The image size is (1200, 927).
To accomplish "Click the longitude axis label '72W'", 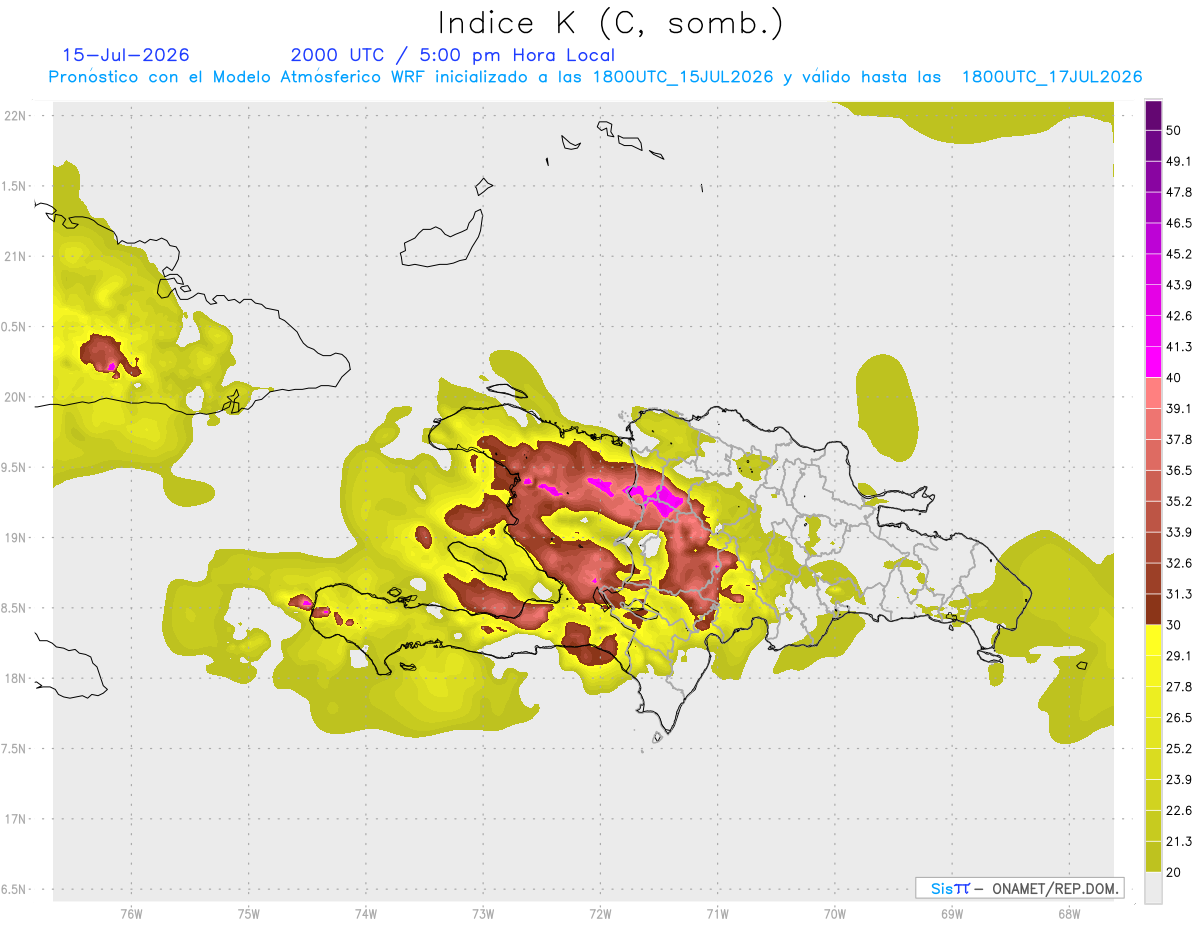I will point(600,914).
